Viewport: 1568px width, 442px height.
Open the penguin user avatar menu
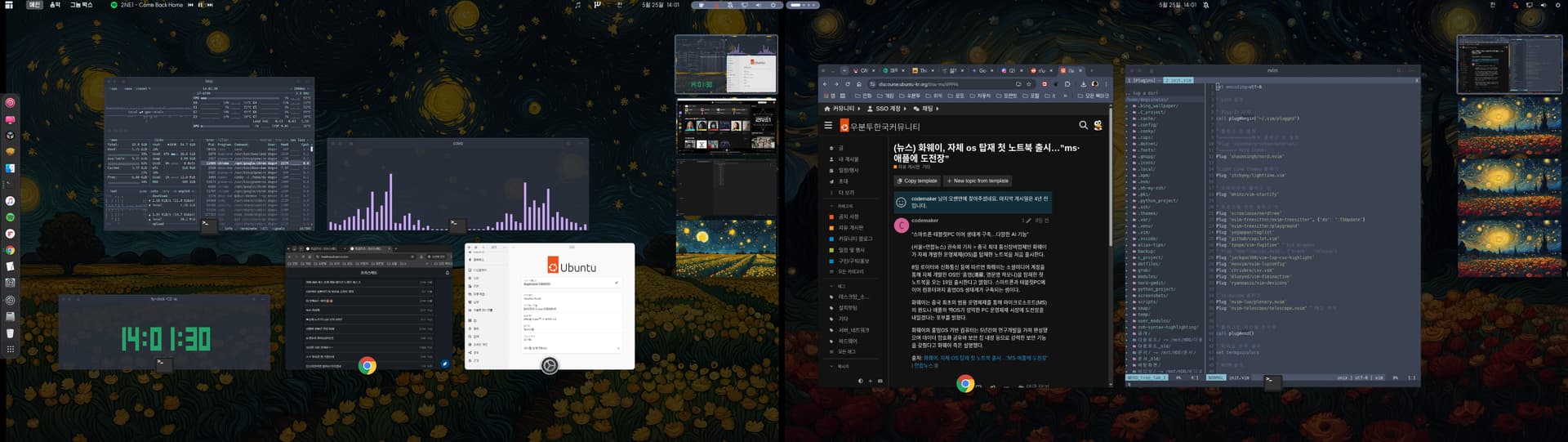pos(1098,126)
